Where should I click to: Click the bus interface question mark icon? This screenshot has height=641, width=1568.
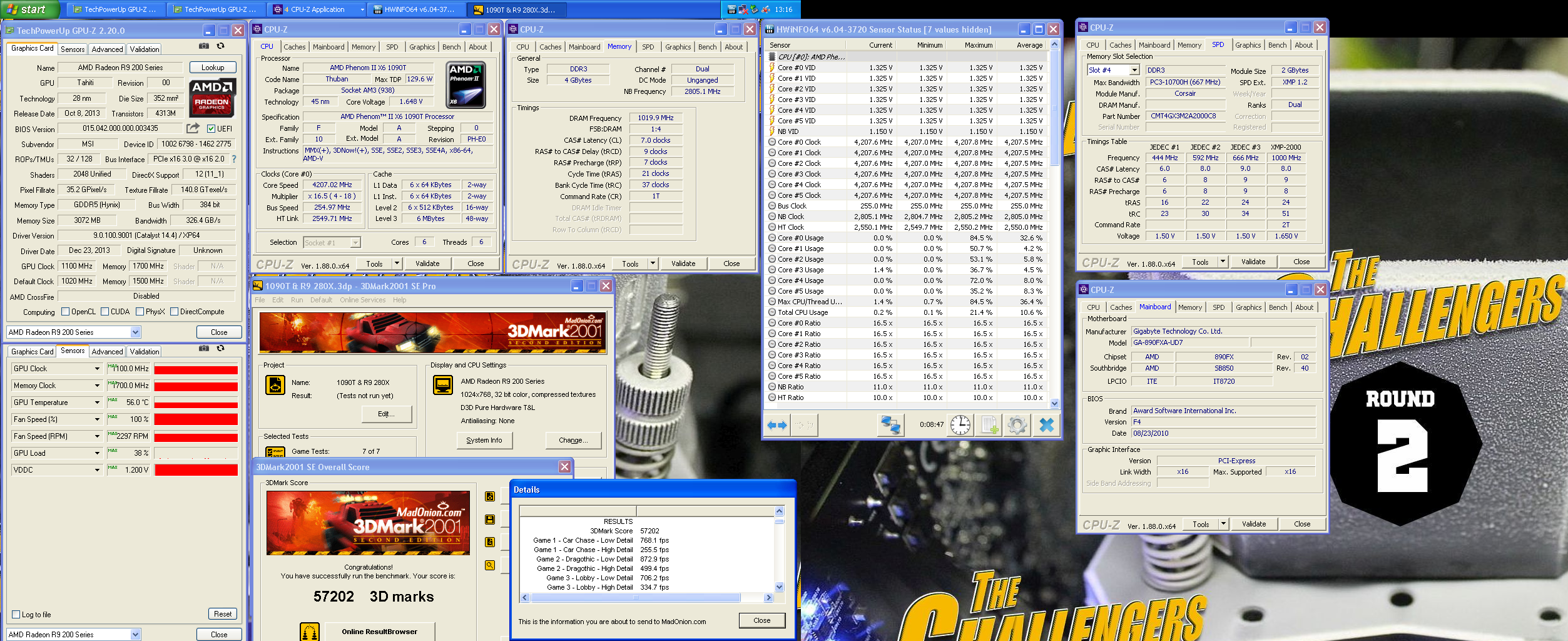(x=234, y=159)
